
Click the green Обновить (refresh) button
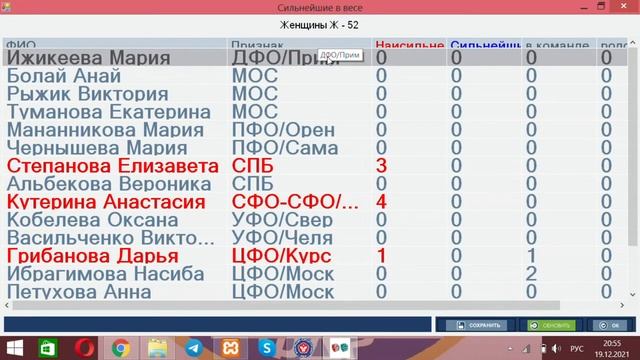point(551,325)
